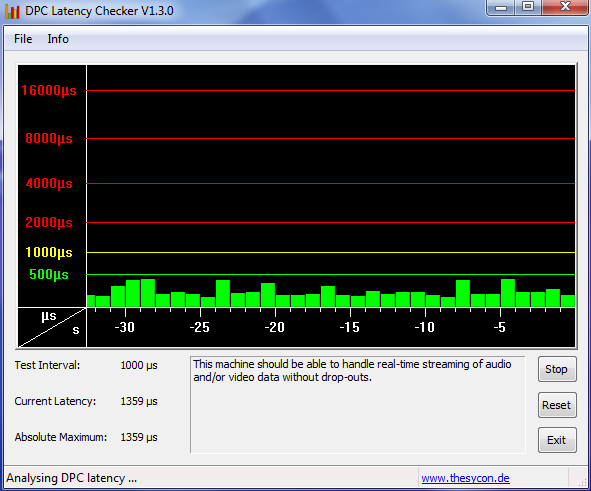591x491 pixels.
Task: Maximize the DPC Latency Checker window
Action: click(528, 7)
